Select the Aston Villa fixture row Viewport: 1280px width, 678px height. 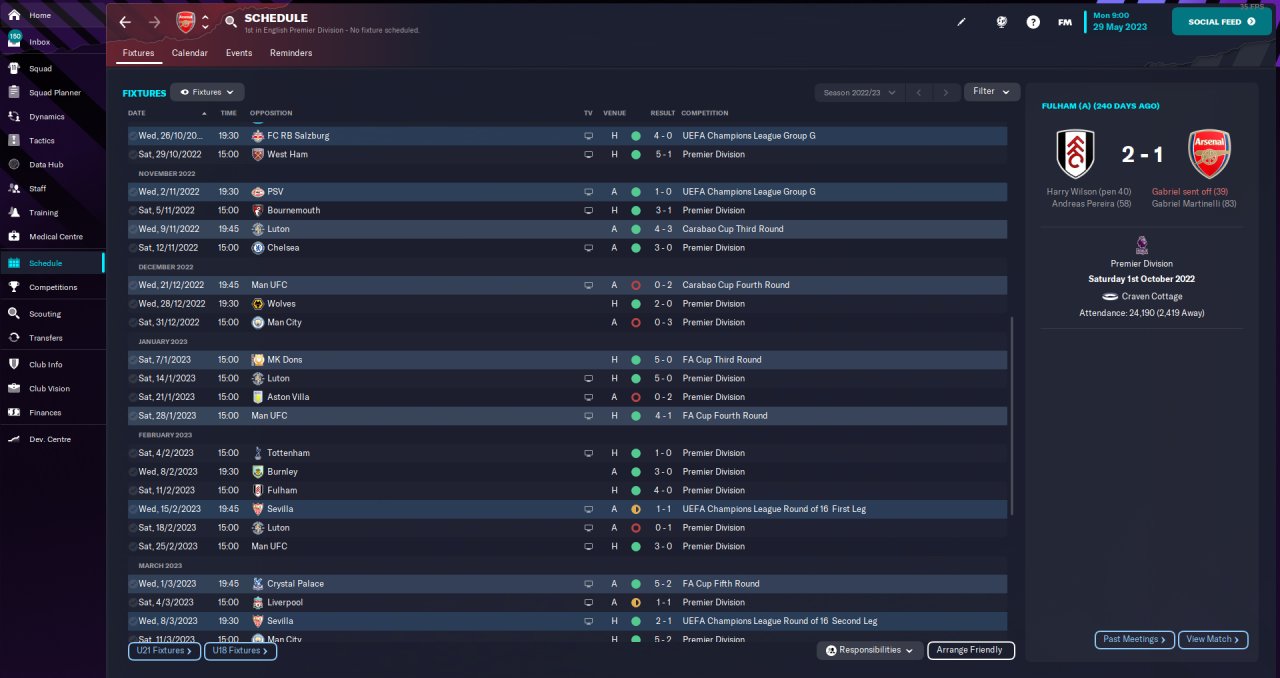point(567,397)
